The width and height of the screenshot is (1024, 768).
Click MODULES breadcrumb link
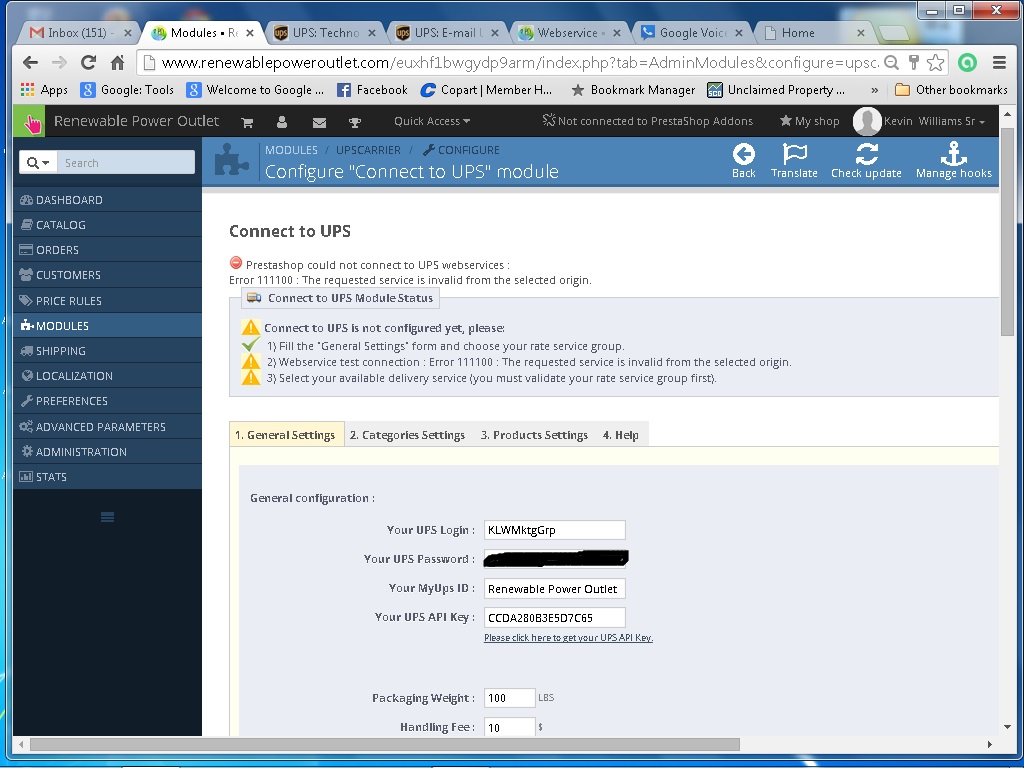pyautogui.click(x=291, y=150)
